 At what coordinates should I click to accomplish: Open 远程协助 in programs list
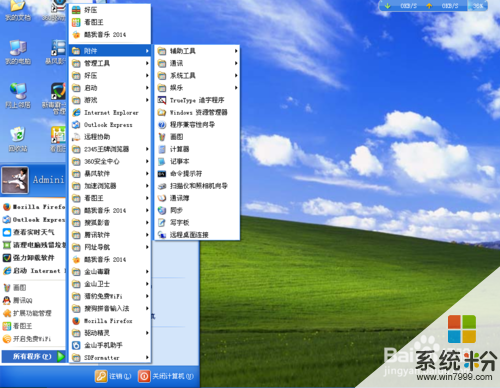[110, 137]
